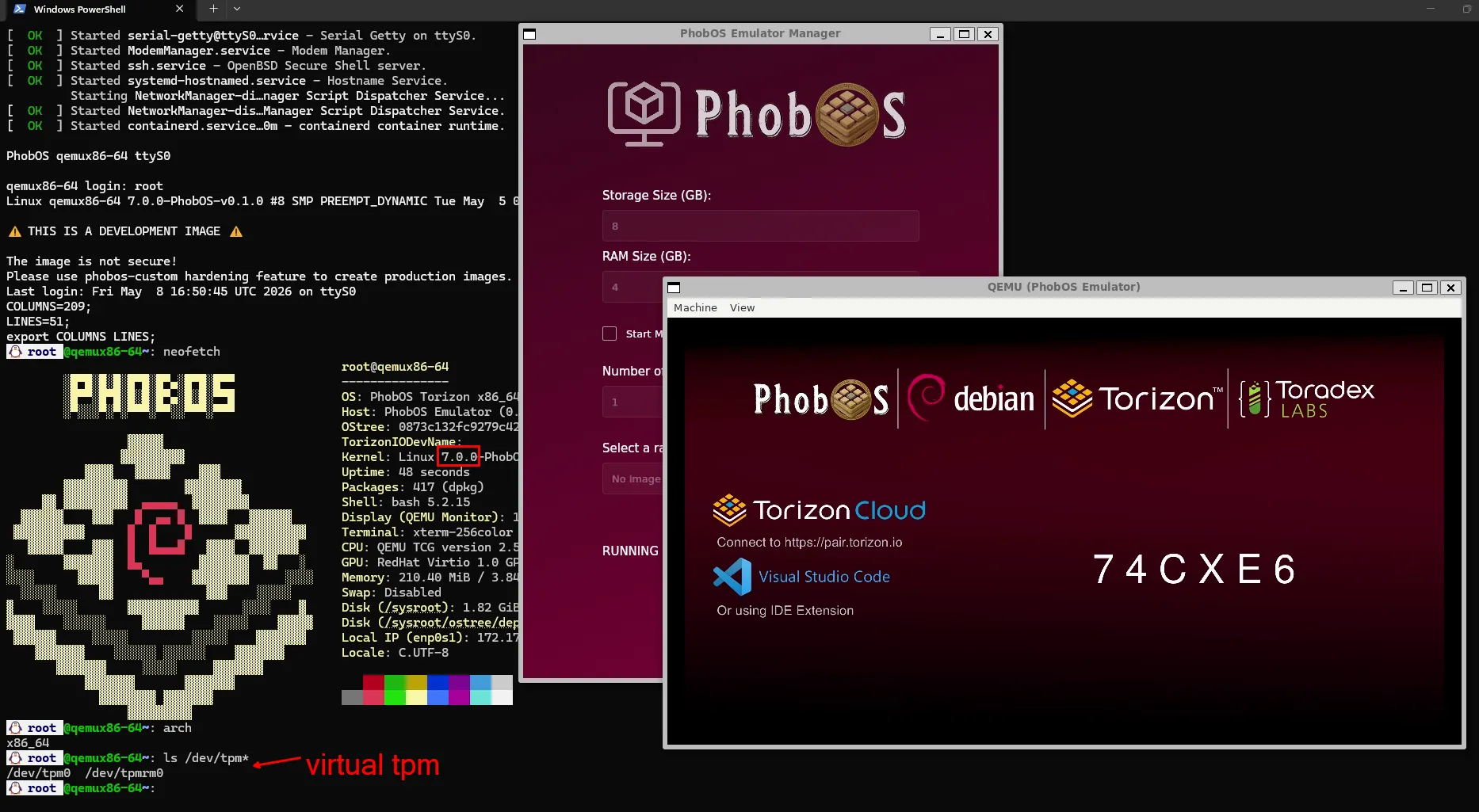The width and height of the screenshot is (1479, 812).
Task: Click the warning icon before THIS IS A DEVELOPMENT
Action: (x=14, y=231)
